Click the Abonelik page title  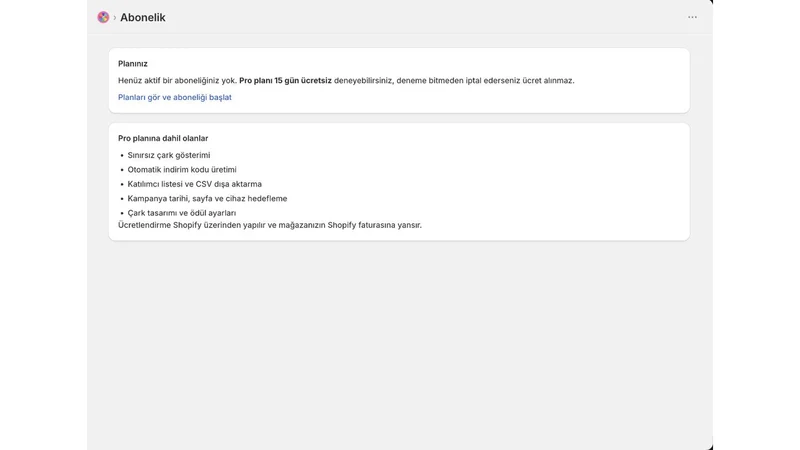click(x=143, y=18)
